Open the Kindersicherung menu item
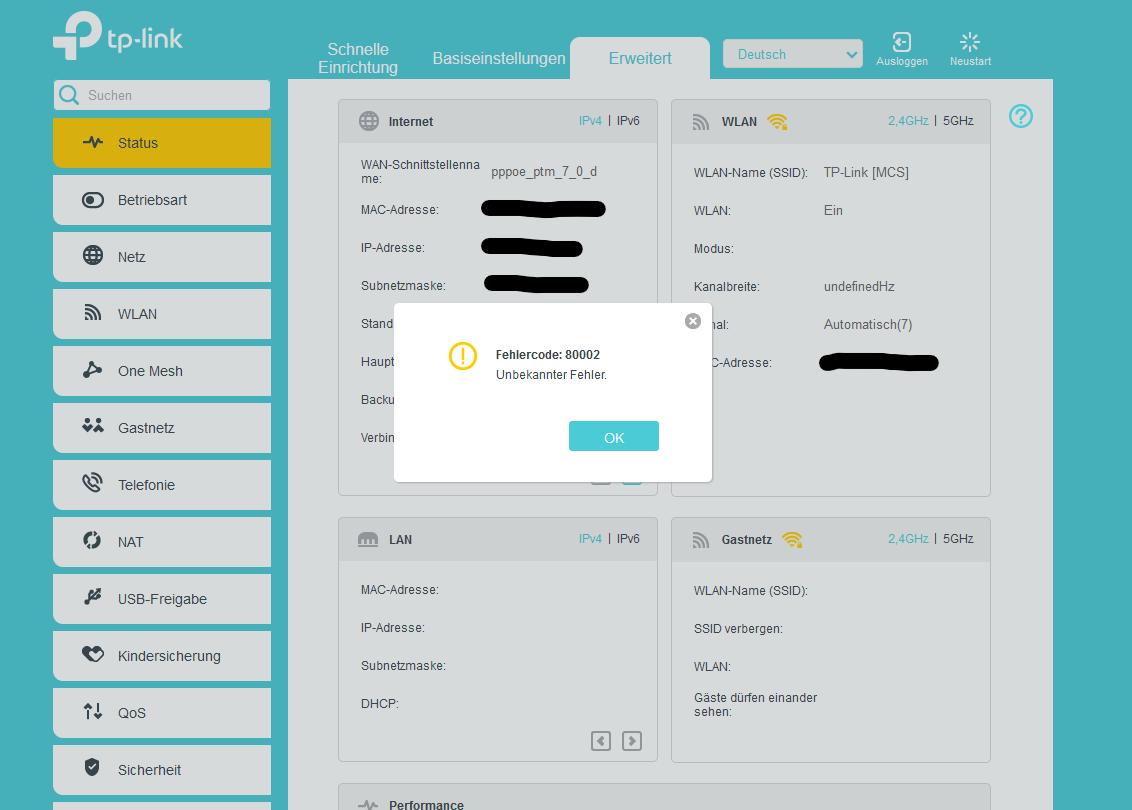This screenshot has width=1132, height=810. [162, 656]
